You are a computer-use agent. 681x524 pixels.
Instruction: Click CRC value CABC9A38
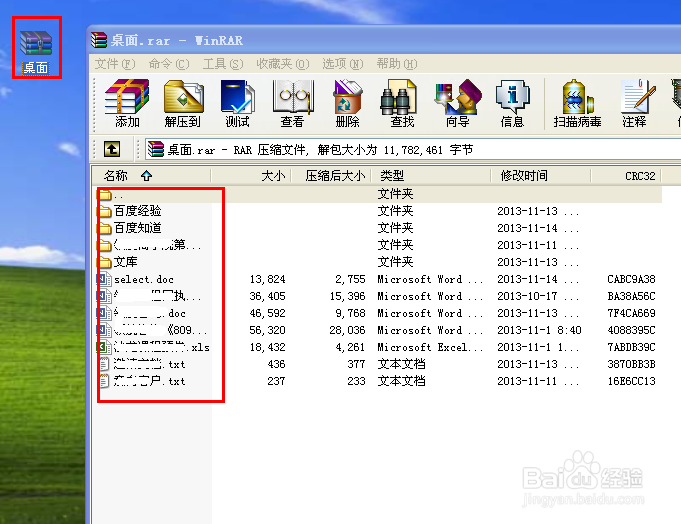pyautogui.click(x=631, y=279)
